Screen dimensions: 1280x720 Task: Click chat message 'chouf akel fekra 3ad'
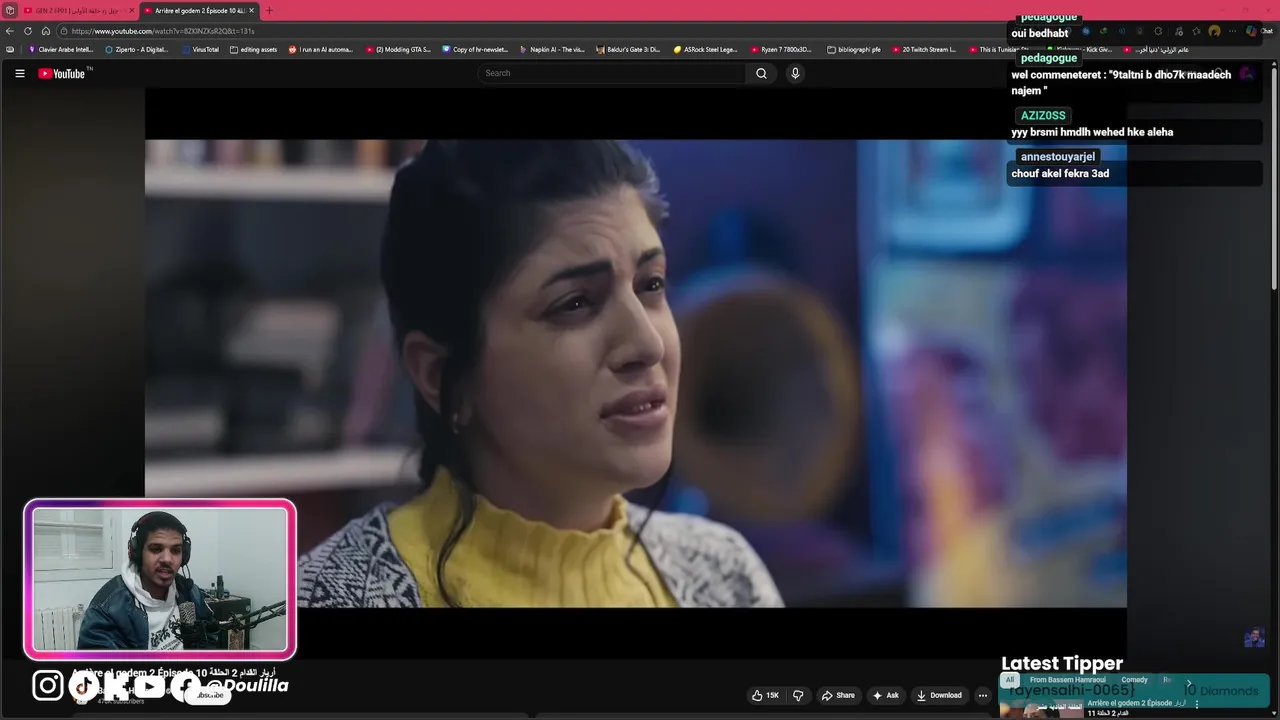(1060, 174)
